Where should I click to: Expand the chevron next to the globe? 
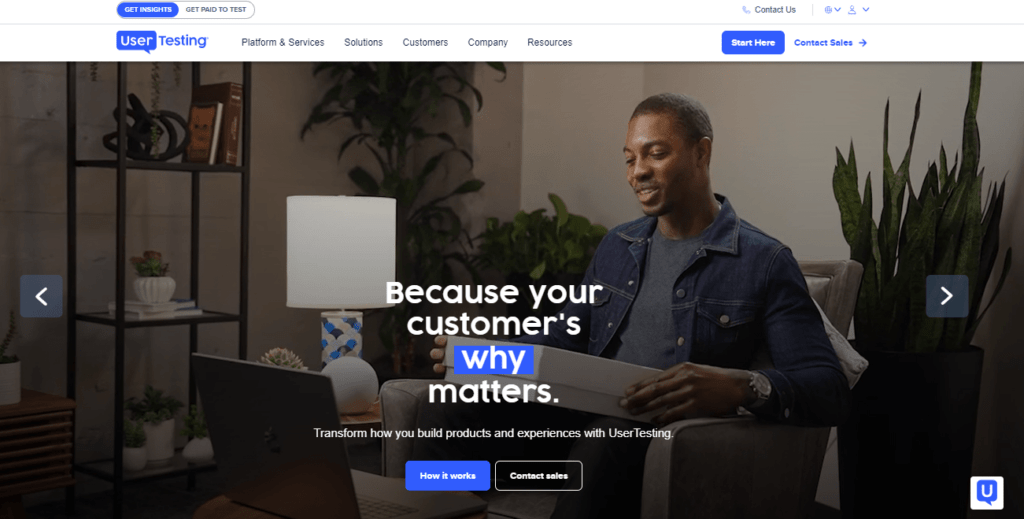click(x=837, y=10)
